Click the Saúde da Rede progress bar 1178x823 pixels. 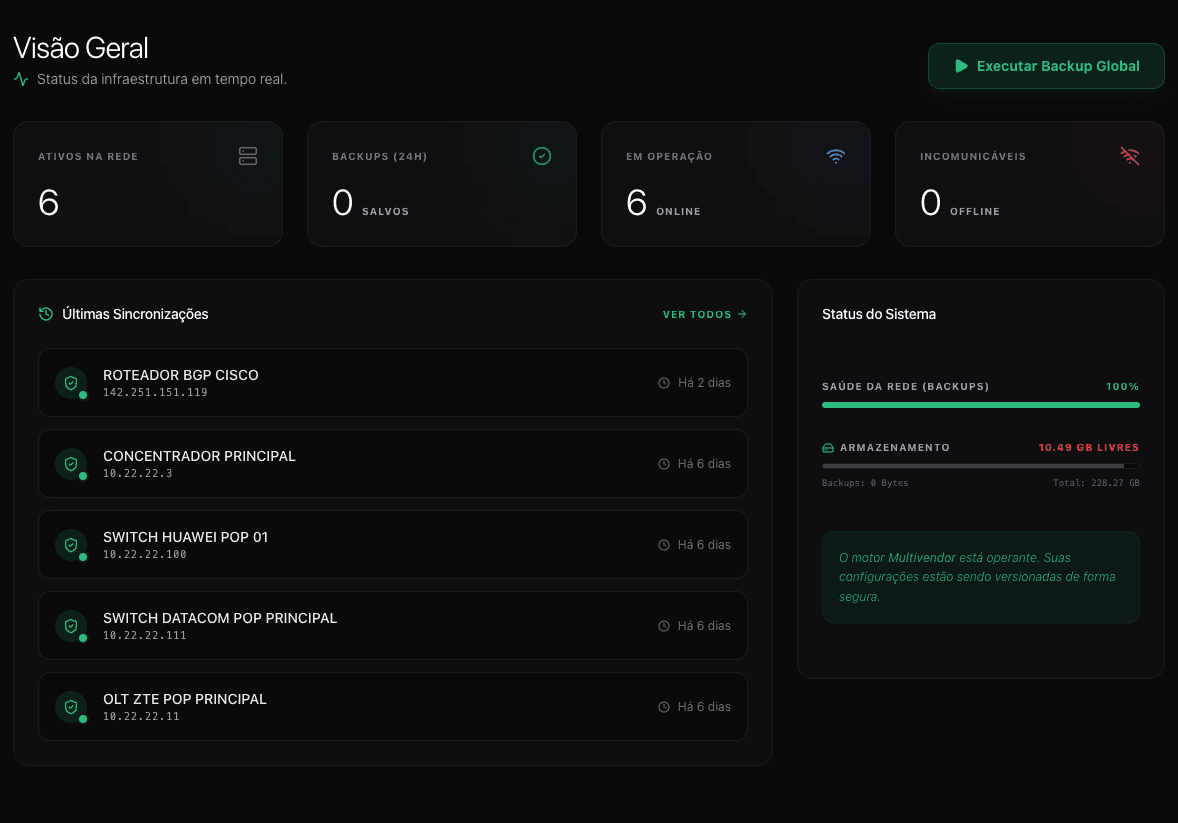(980, 404)
